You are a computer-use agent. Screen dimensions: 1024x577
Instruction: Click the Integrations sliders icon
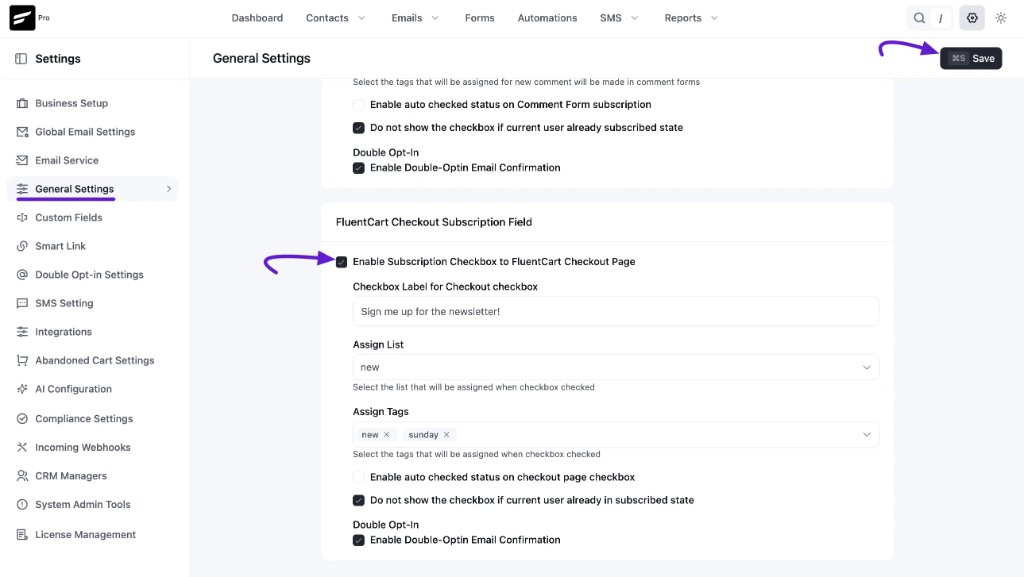[x=22, y=332]
